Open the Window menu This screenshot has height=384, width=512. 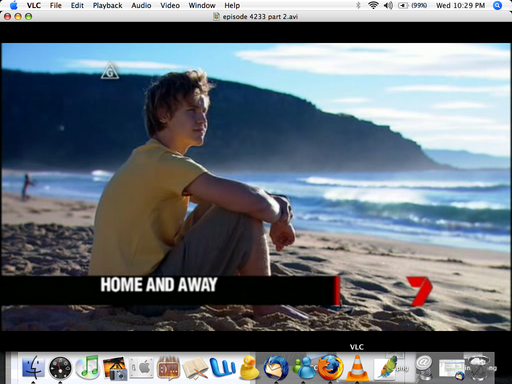pos(202,6)
